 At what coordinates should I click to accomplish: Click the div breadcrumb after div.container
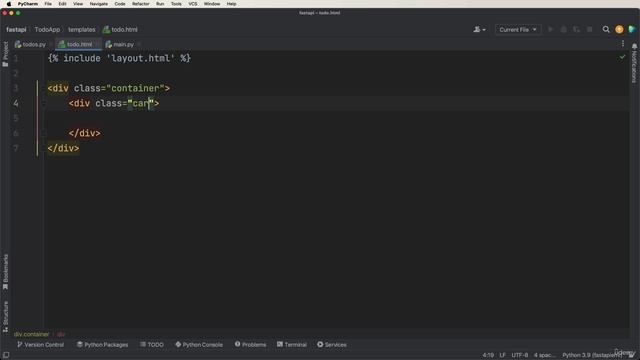tap(61, 334)
